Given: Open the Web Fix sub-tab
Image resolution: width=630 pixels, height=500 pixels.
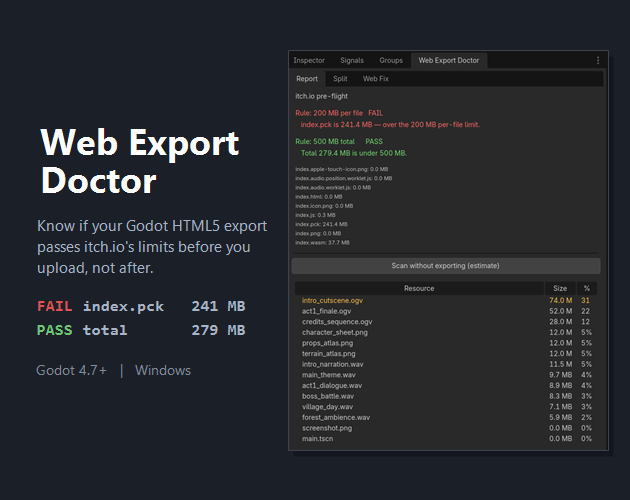Looking at the screenshot, I should tap(376, 79).
